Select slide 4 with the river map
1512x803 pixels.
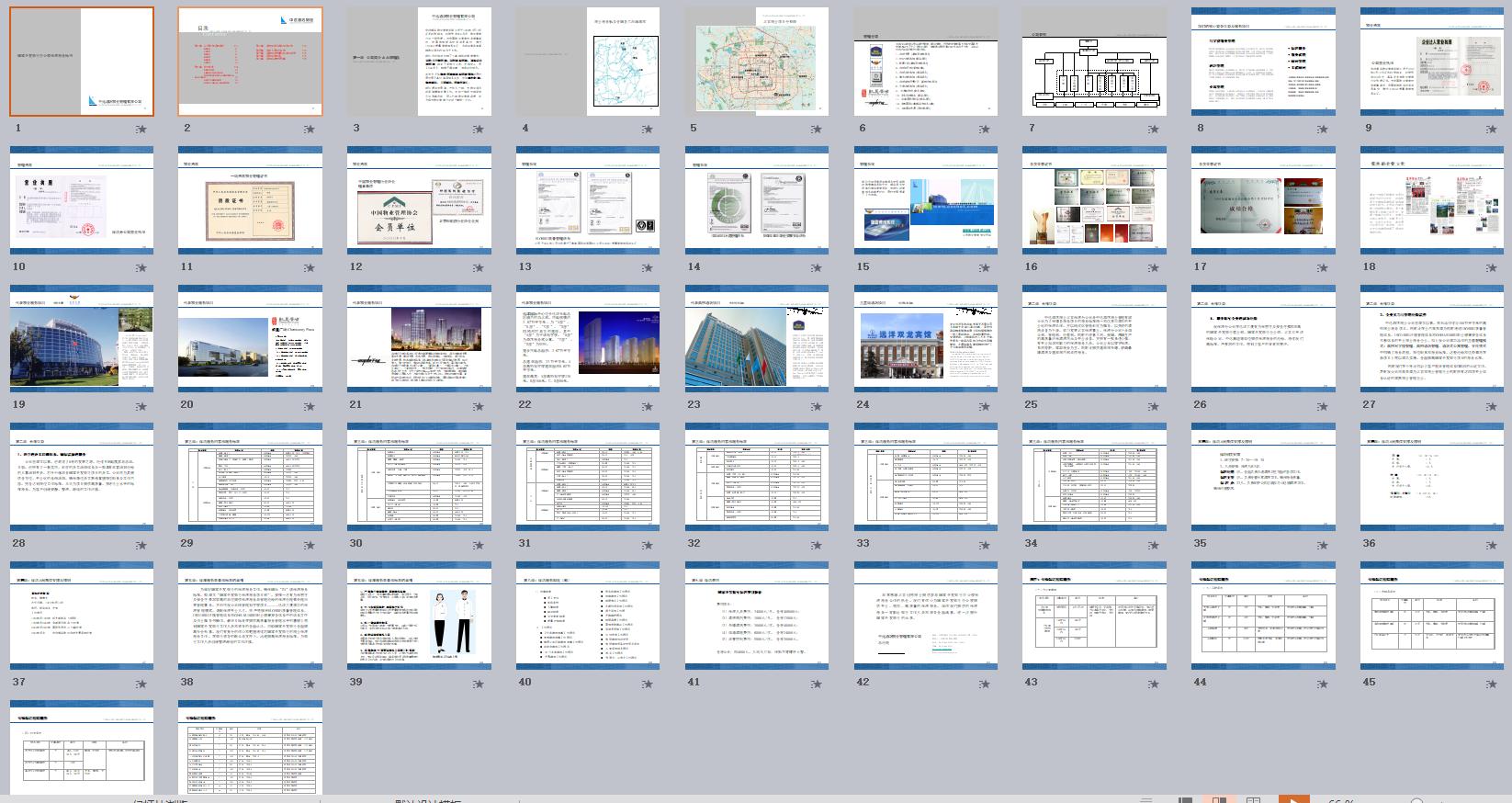point(588,62)
